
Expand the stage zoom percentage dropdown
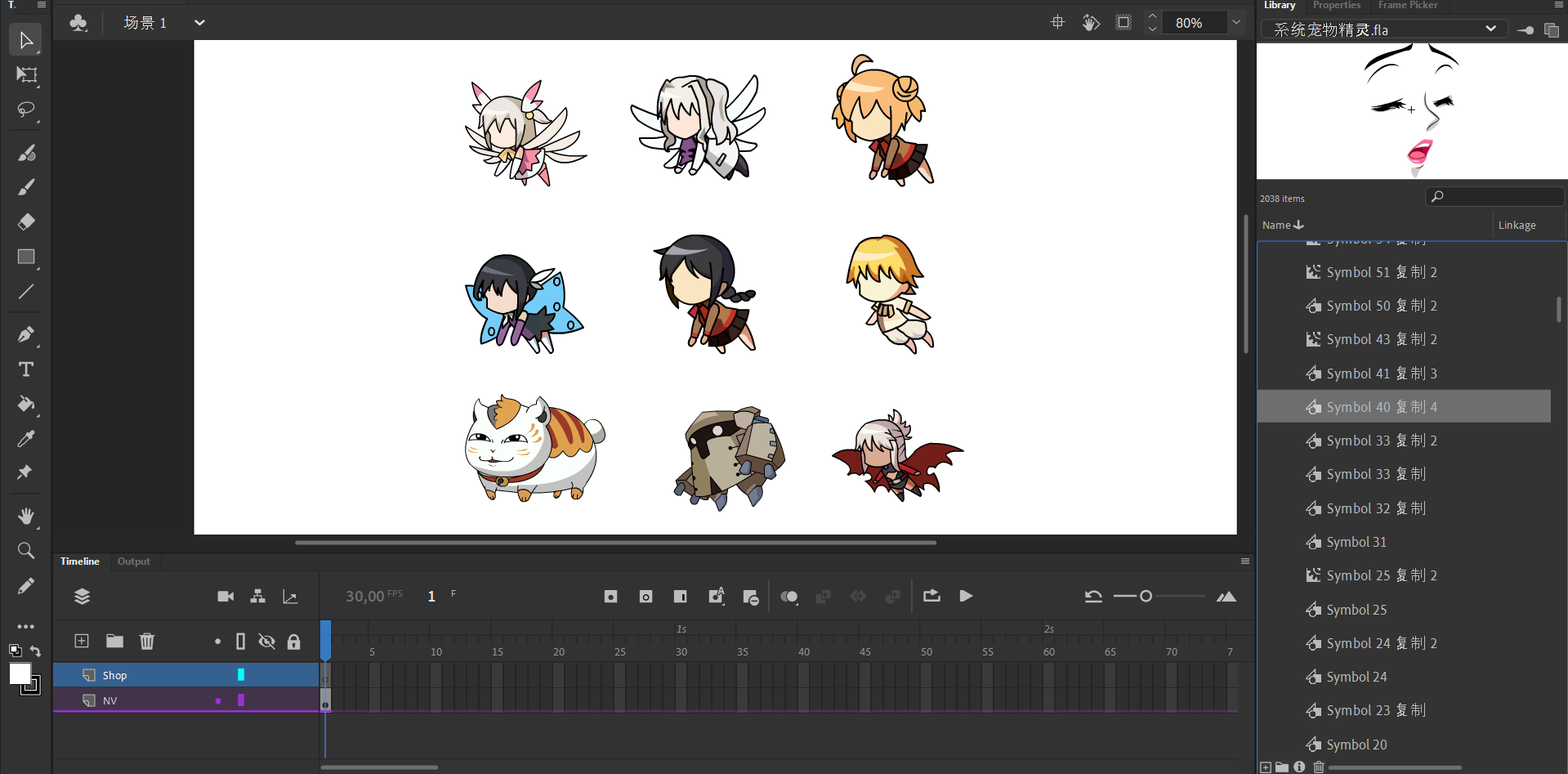point(1236,23)
